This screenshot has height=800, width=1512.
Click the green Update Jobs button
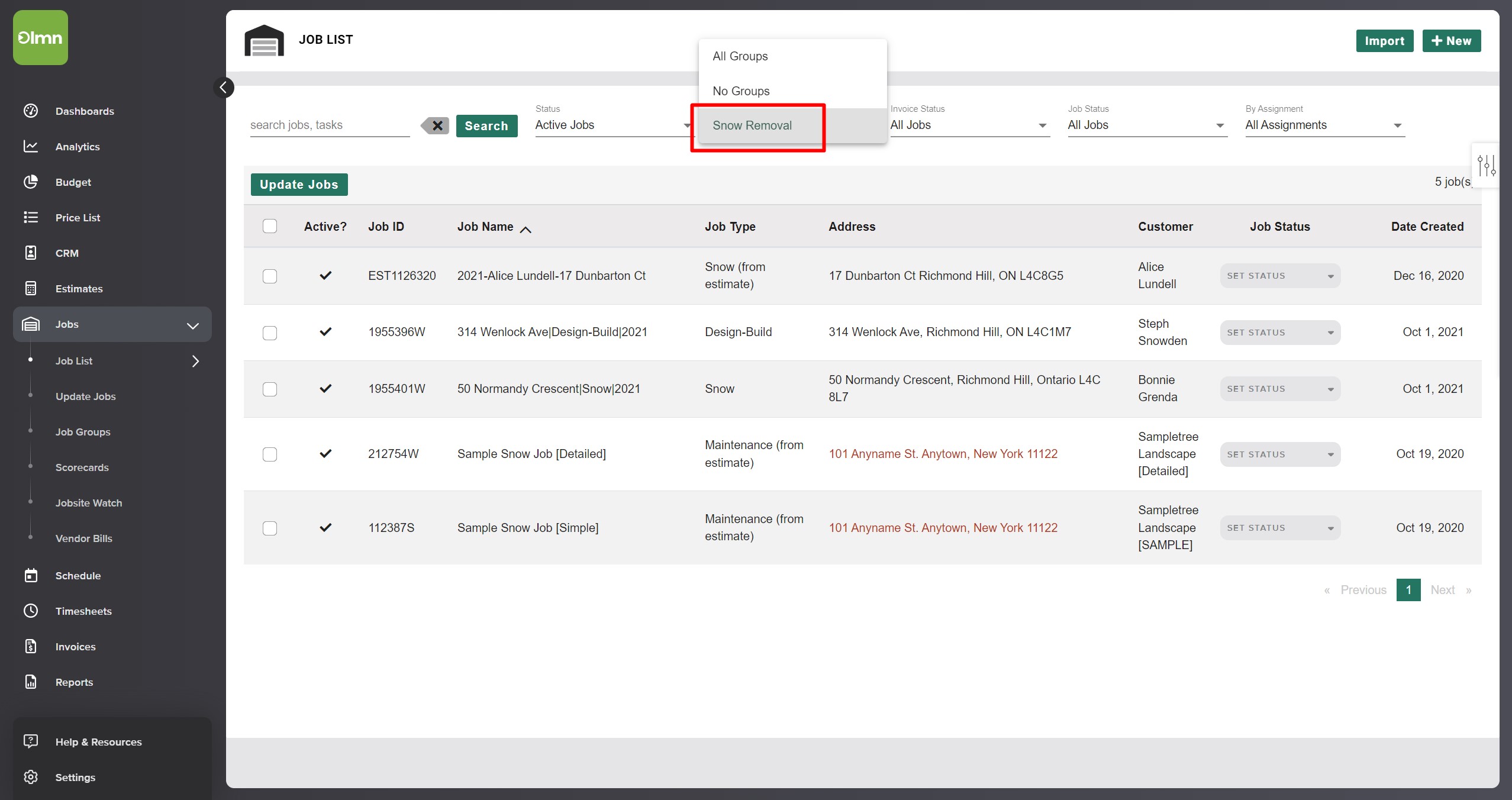(x=299, y=185)
